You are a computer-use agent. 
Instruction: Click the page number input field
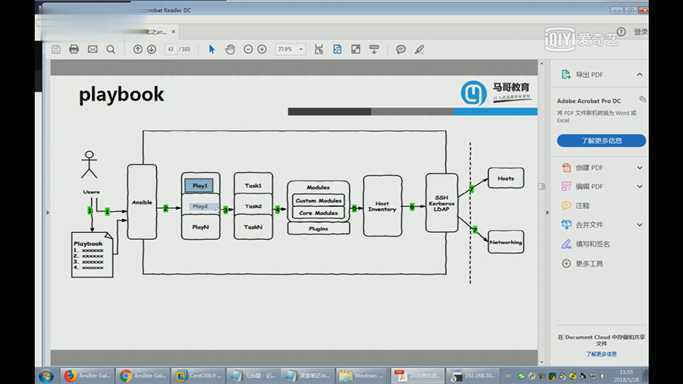172,49
